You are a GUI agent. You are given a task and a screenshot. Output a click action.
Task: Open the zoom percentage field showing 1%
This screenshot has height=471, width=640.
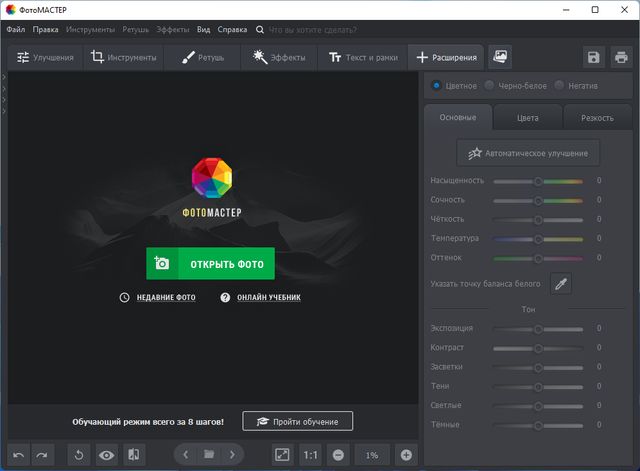pos(372,455)
